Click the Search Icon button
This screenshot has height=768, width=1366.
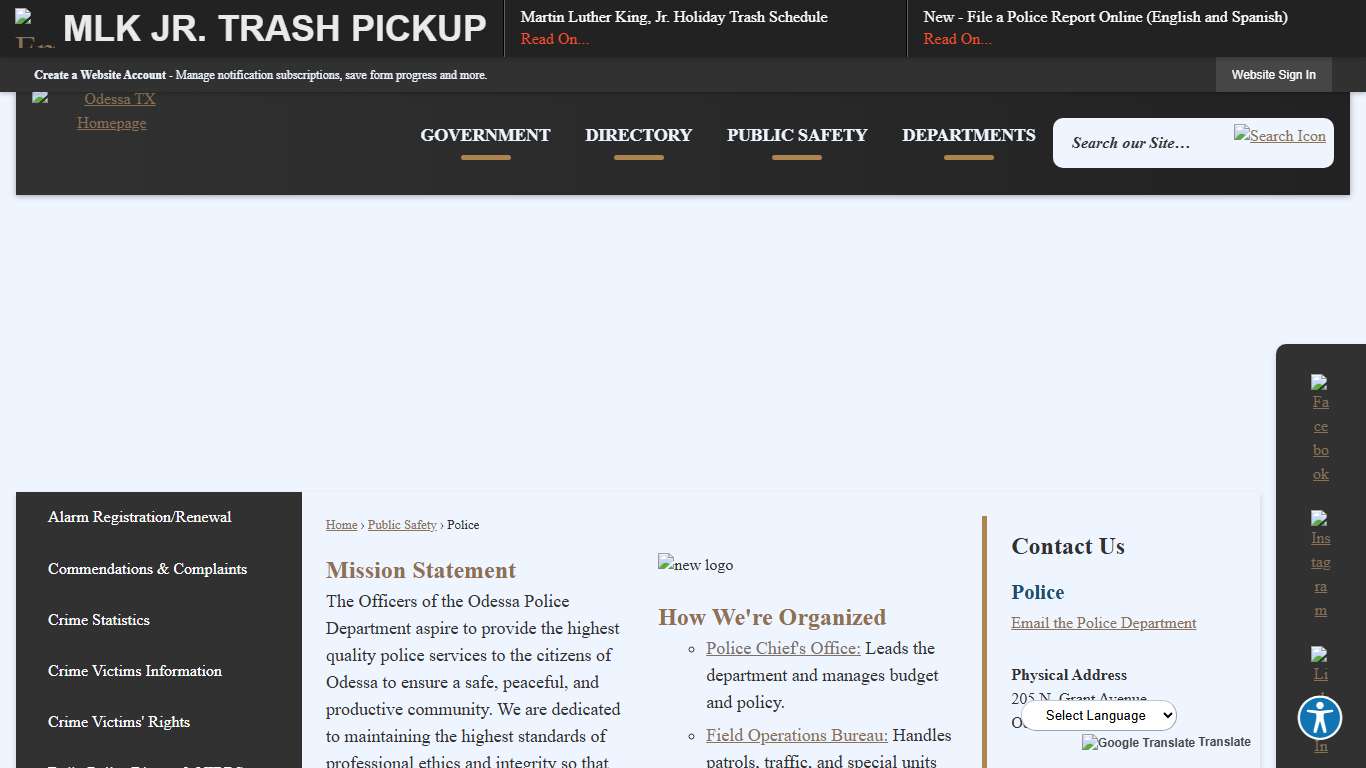point(1279,136)
